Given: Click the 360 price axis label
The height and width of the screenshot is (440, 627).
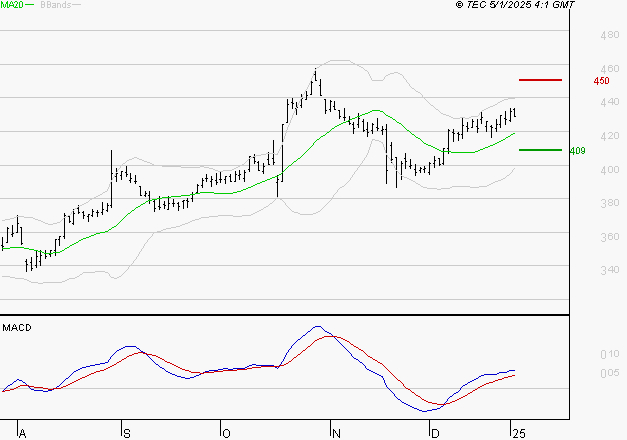Looking at the screenshot, I should pos(609,237).
